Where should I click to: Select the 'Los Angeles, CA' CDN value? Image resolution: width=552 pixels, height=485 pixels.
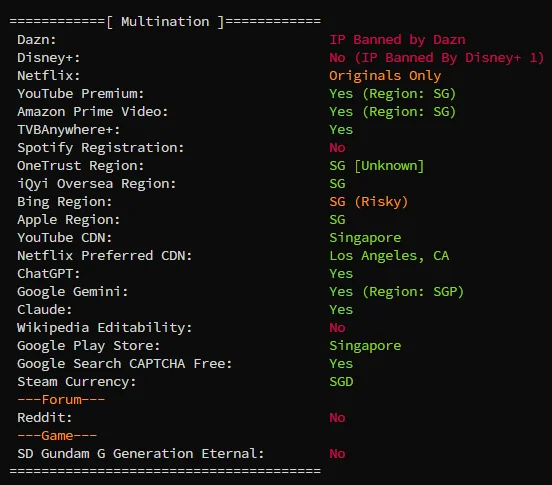(x=389, y=256)
